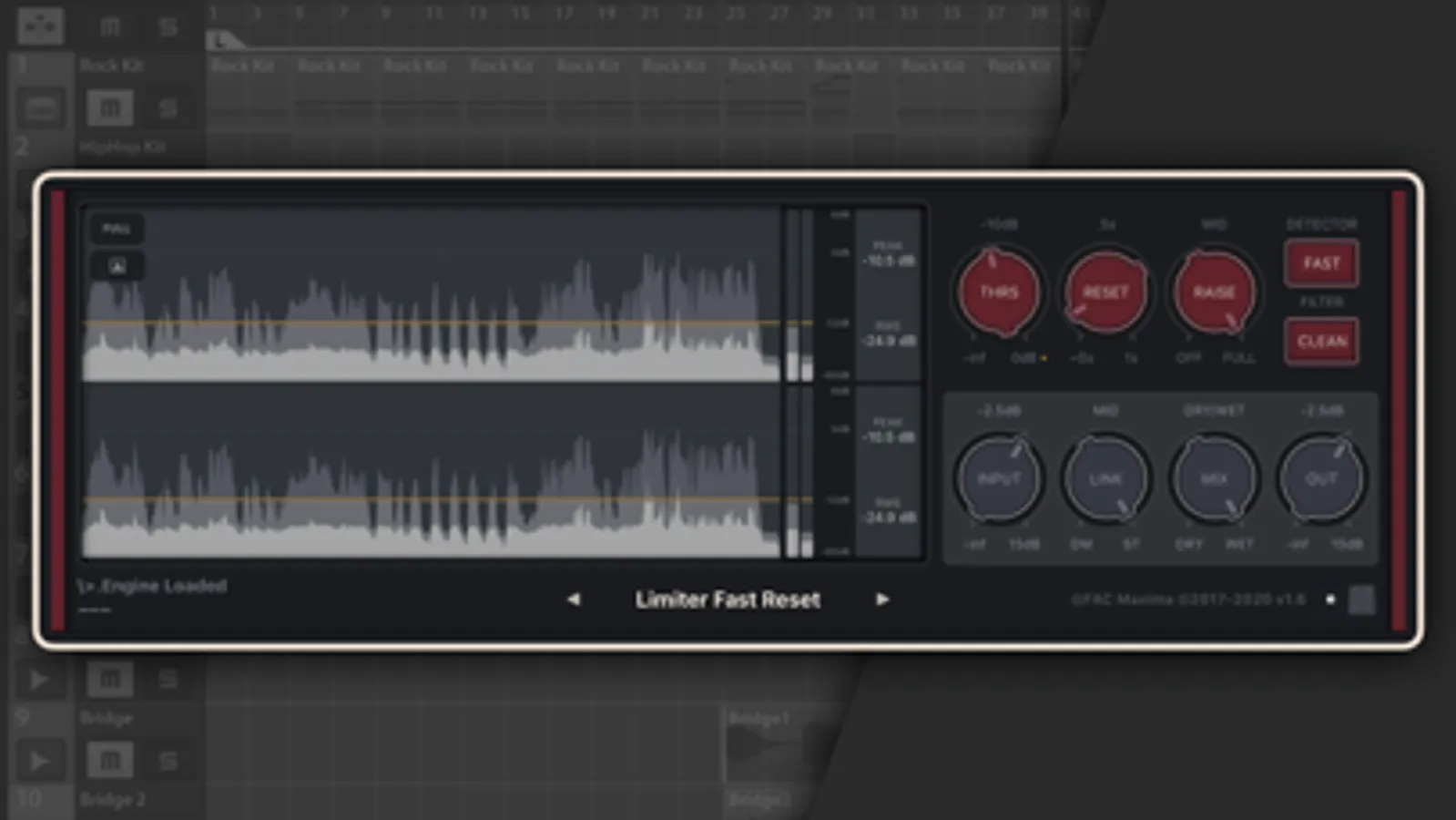The width and height of the screenshot is (1456, 820).
Task: Click the GFAC Maxima copyright text
Action: 1188,600
